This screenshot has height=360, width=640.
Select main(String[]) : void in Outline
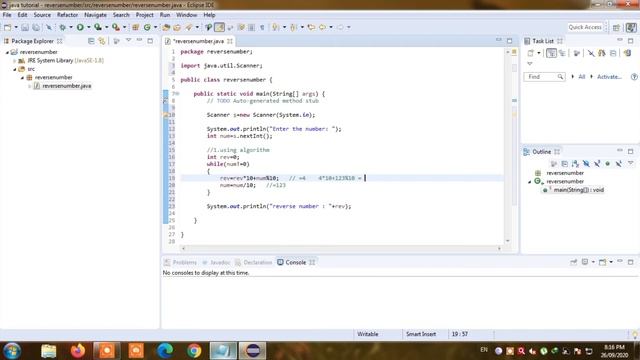(579, 190)
